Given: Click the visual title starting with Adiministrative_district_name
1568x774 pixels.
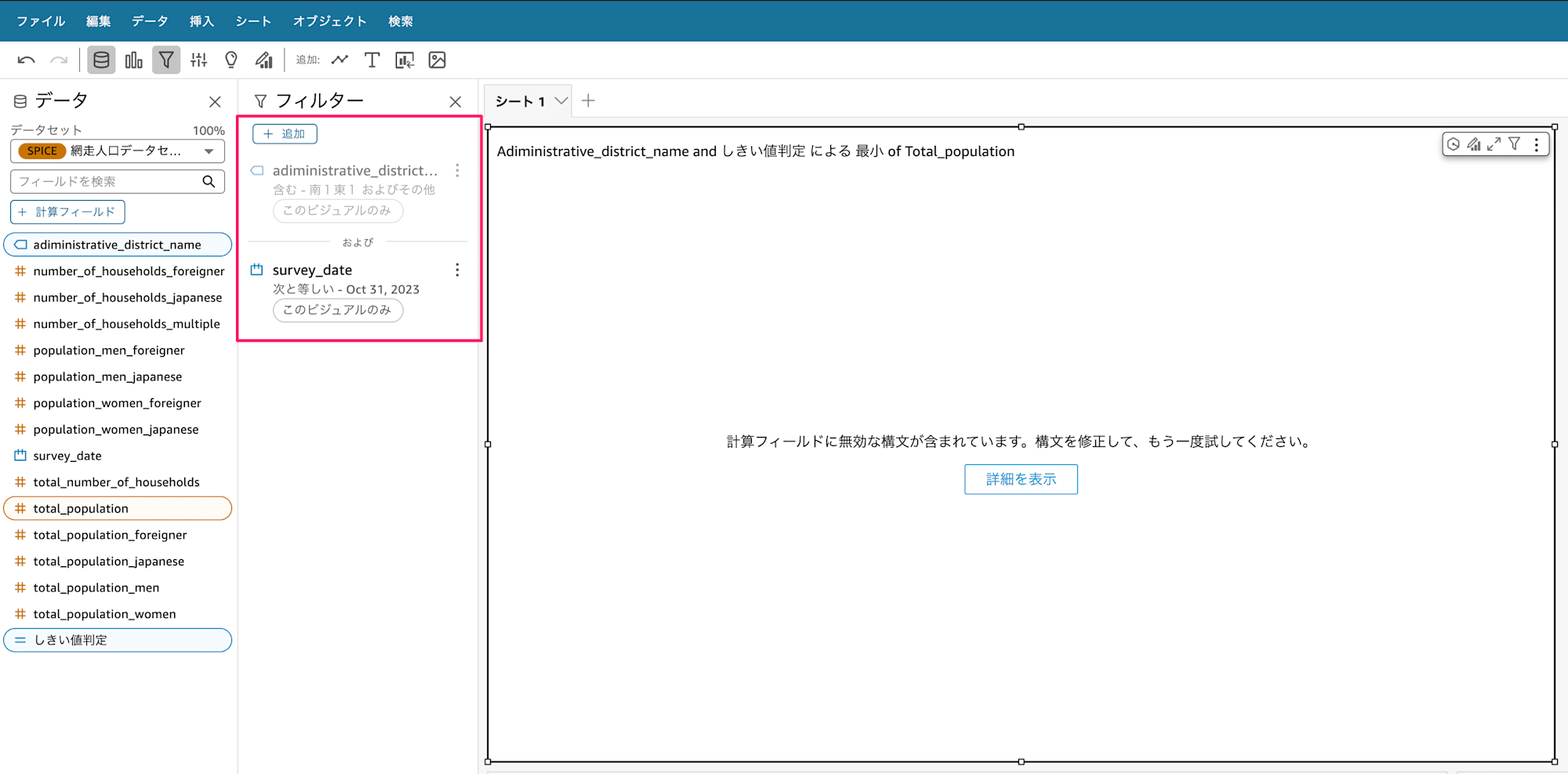Looking at the screenshot, I should (756, 151).
